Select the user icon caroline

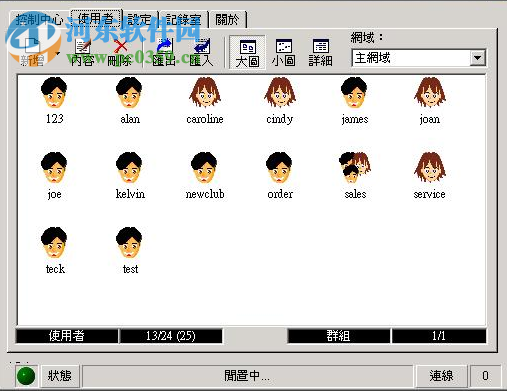pyautogui.click(x=205, y=93)
